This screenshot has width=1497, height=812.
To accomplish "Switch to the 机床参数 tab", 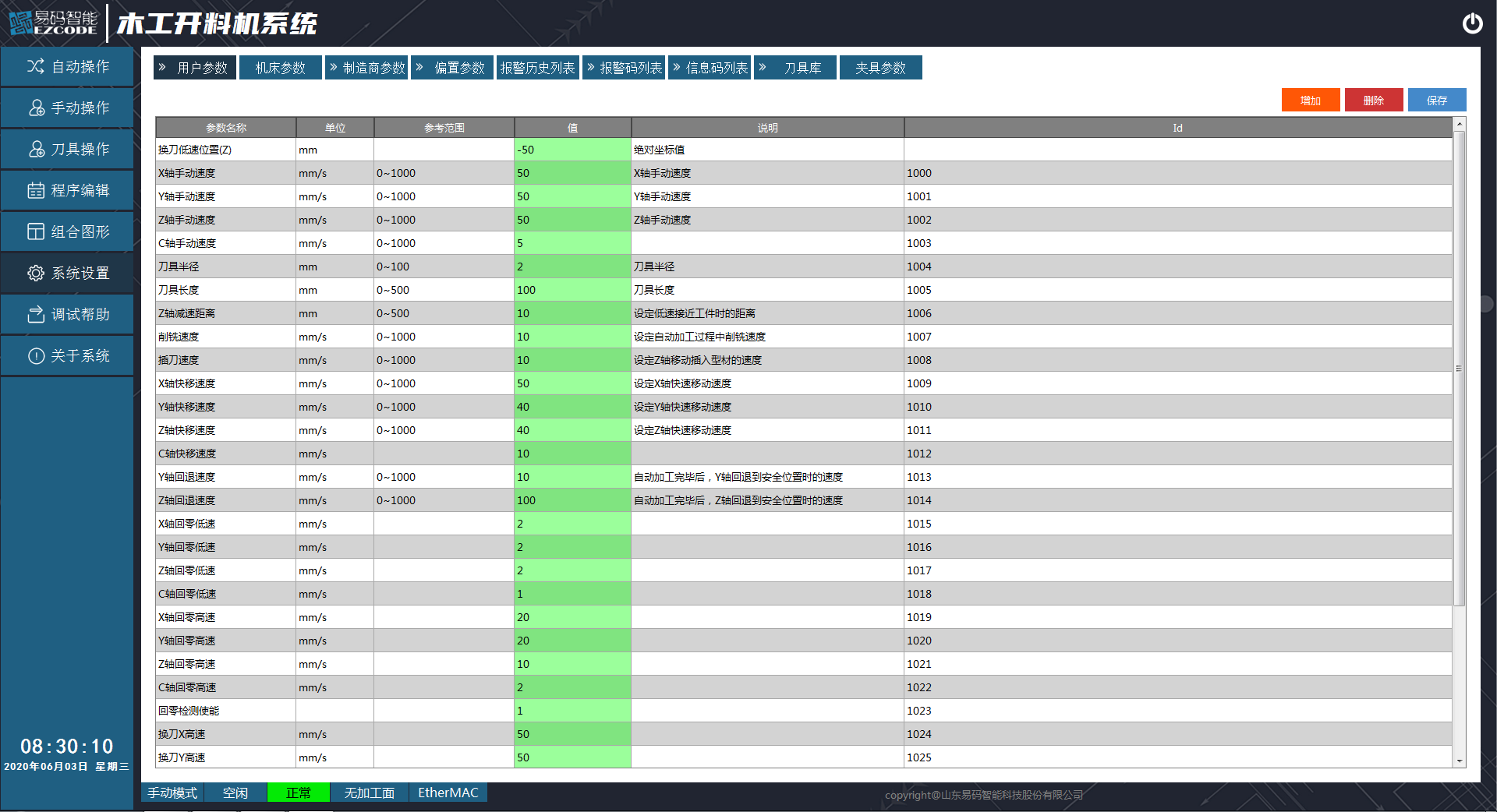I will click(x=280, y=68).
